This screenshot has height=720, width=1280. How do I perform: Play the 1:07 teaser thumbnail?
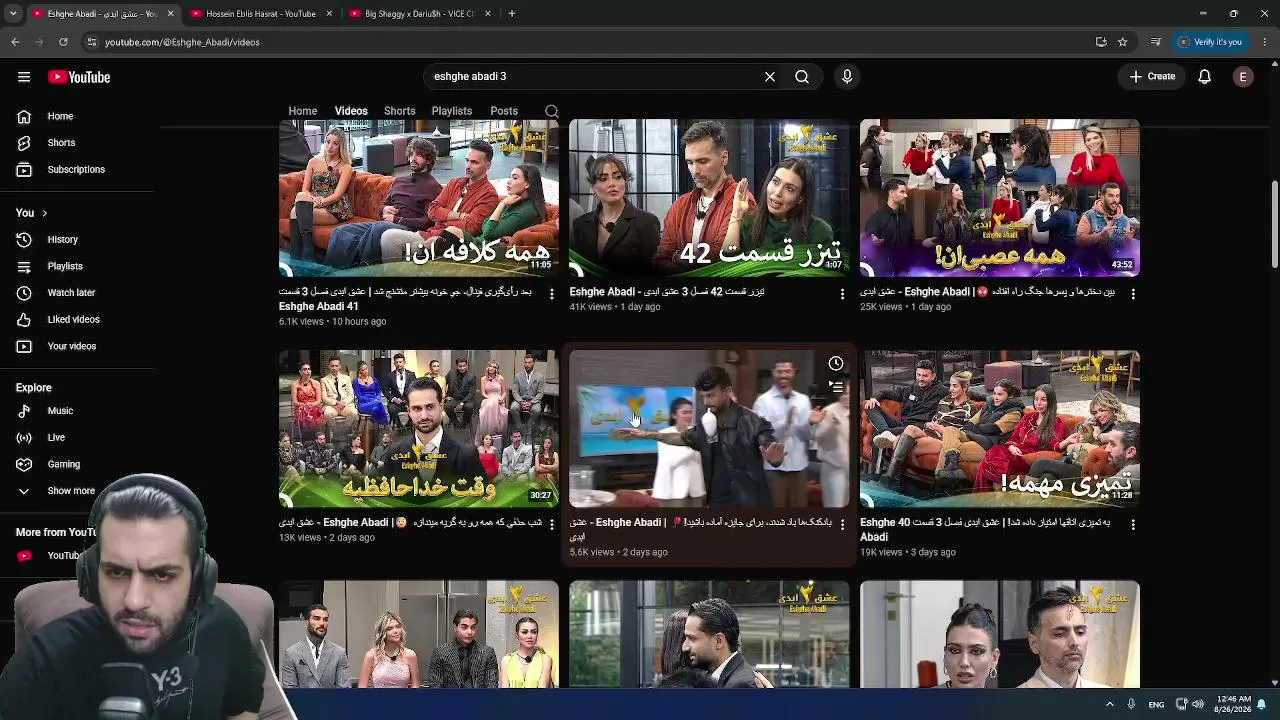pyautogui.click(x=709, y=198)
